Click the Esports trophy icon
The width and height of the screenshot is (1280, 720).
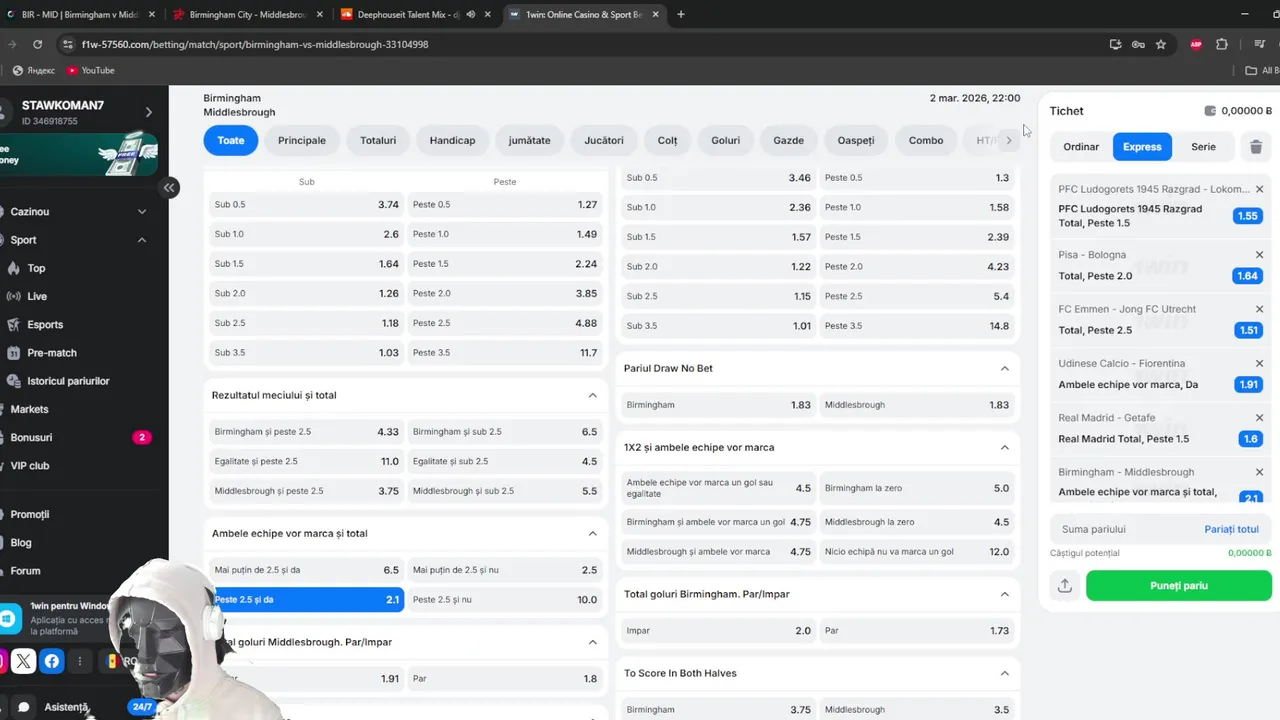[14, 325]
